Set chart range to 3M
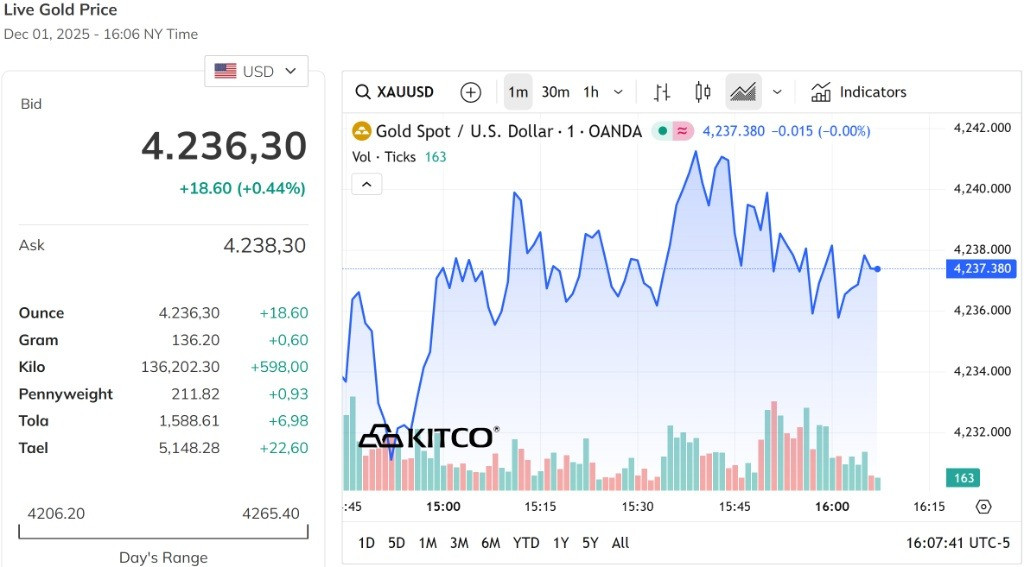 point(459,543)
